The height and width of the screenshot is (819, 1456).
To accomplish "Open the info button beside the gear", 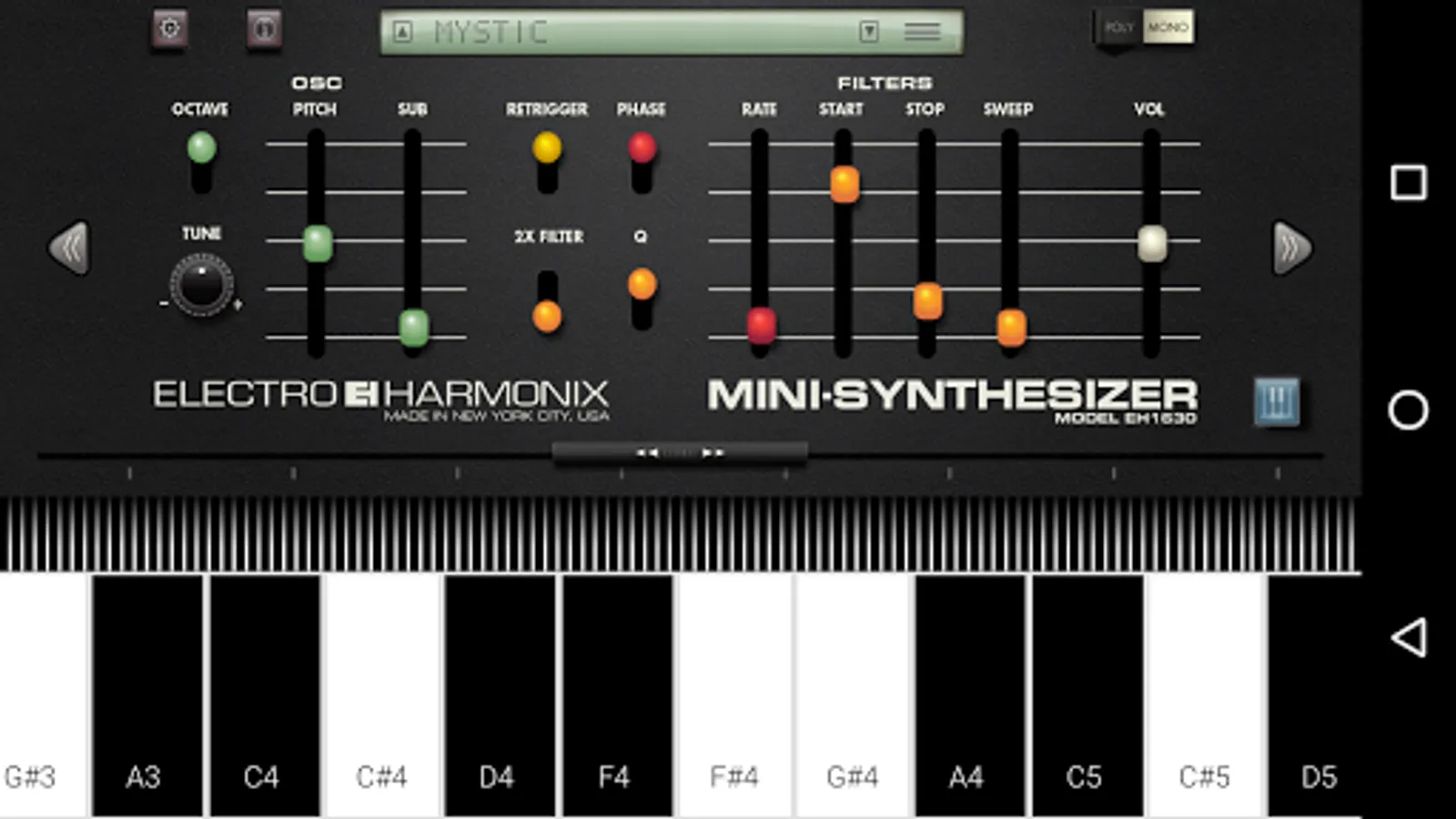I will click(x=264, y=29).
